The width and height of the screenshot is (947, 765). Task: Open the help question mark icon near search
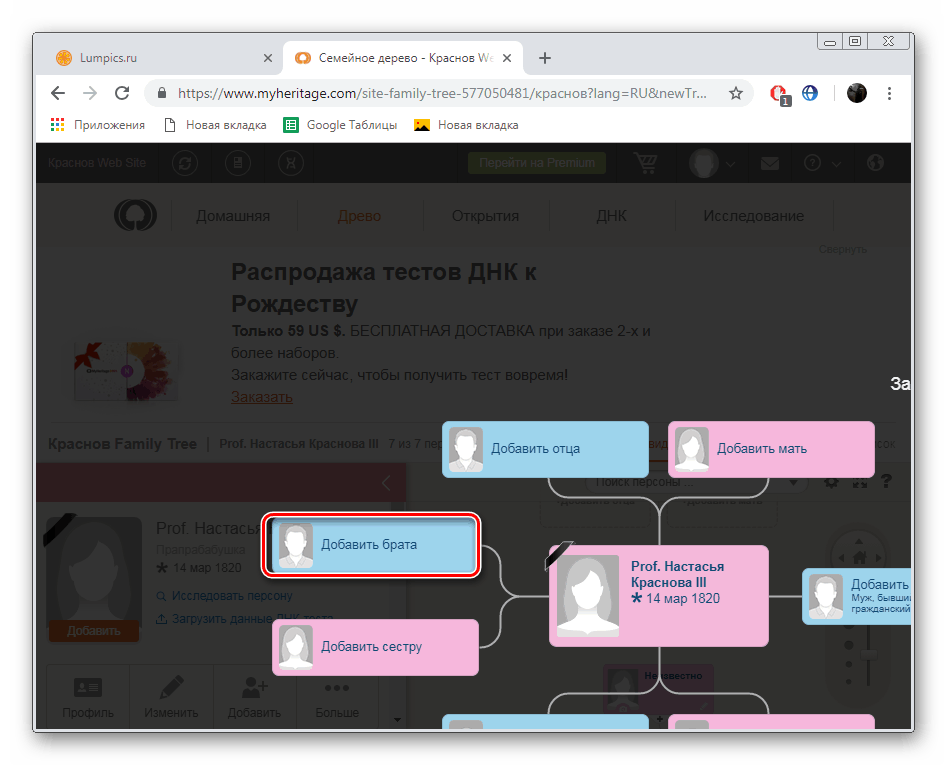[885, 481]
